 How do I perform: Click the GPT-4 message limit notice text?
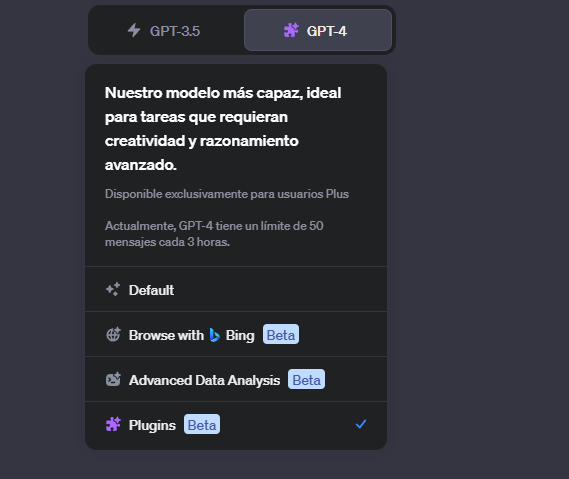[x=214, y=234]
